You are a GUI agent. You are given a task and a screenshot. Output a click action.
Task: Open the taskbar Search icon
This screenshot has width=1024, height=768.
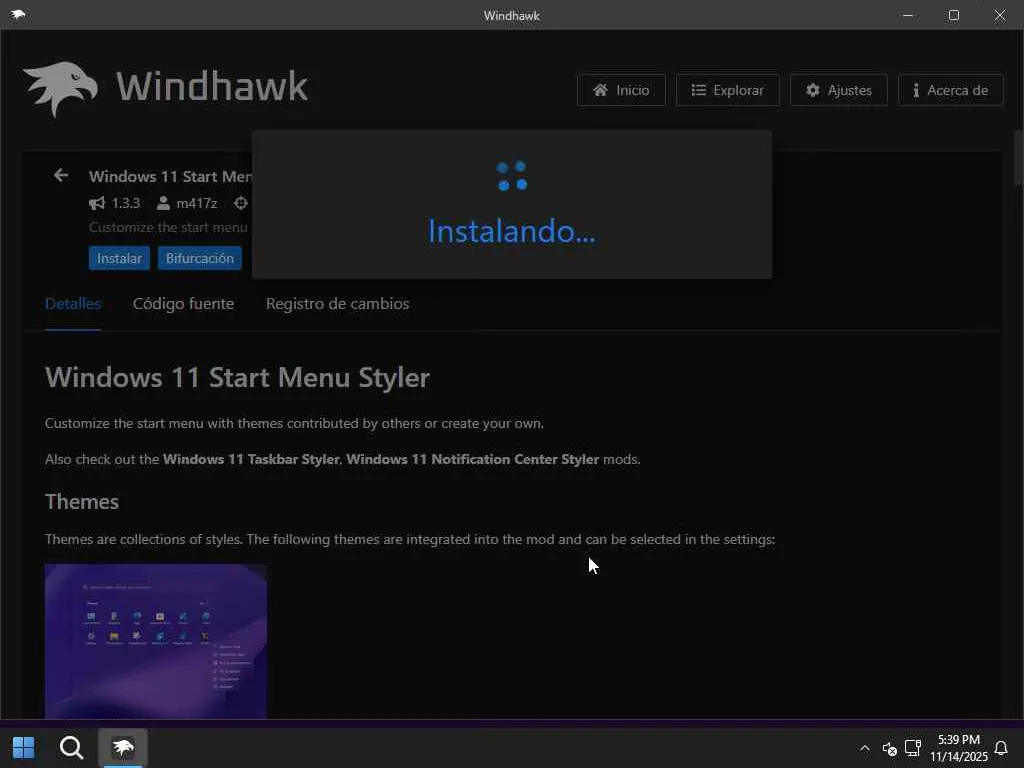(x=71, y=748)
